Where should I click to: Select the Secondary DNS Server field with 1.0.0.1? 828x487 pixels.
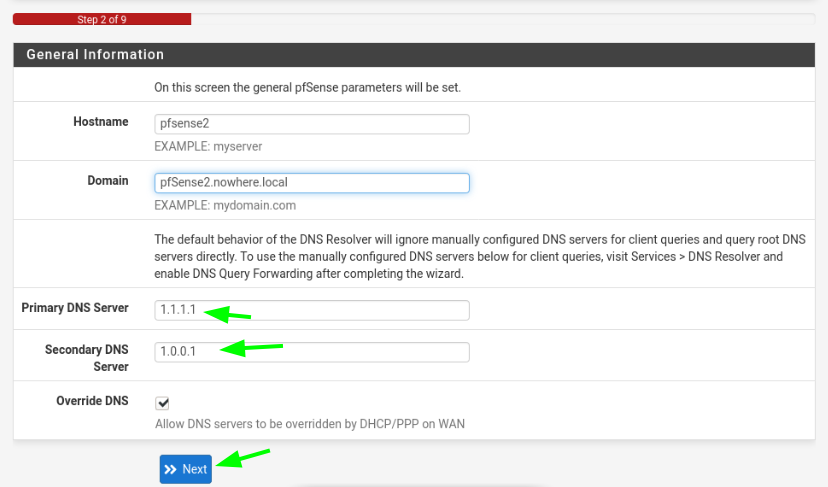point(312,352)
